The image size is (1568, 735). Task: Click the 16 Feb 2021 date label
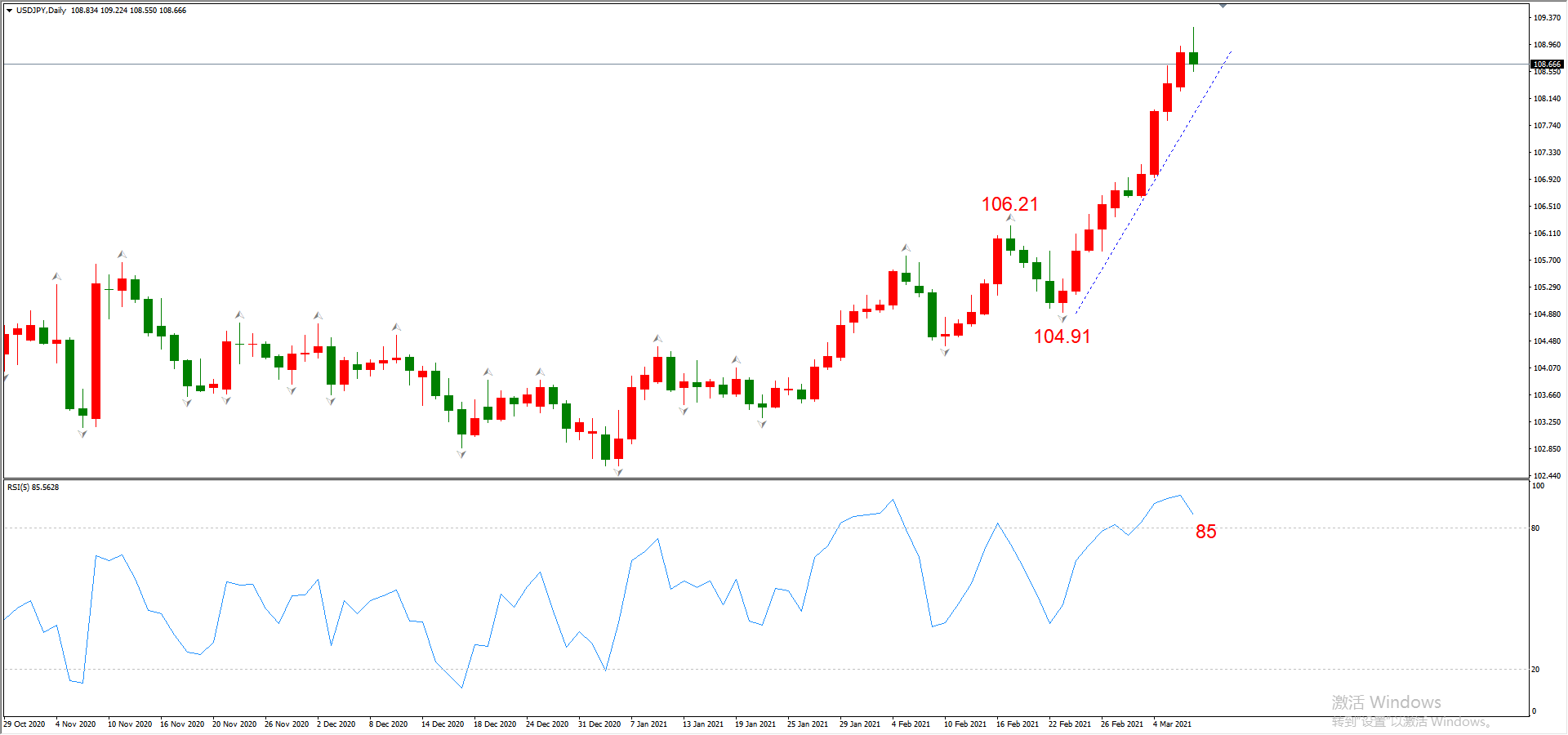pos(1018,724)
